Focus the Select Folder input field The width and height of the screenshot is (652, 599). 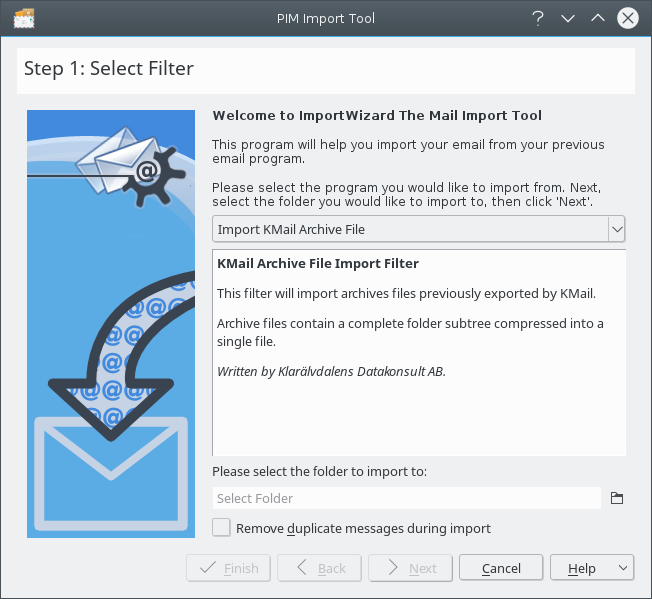[406, 498]
